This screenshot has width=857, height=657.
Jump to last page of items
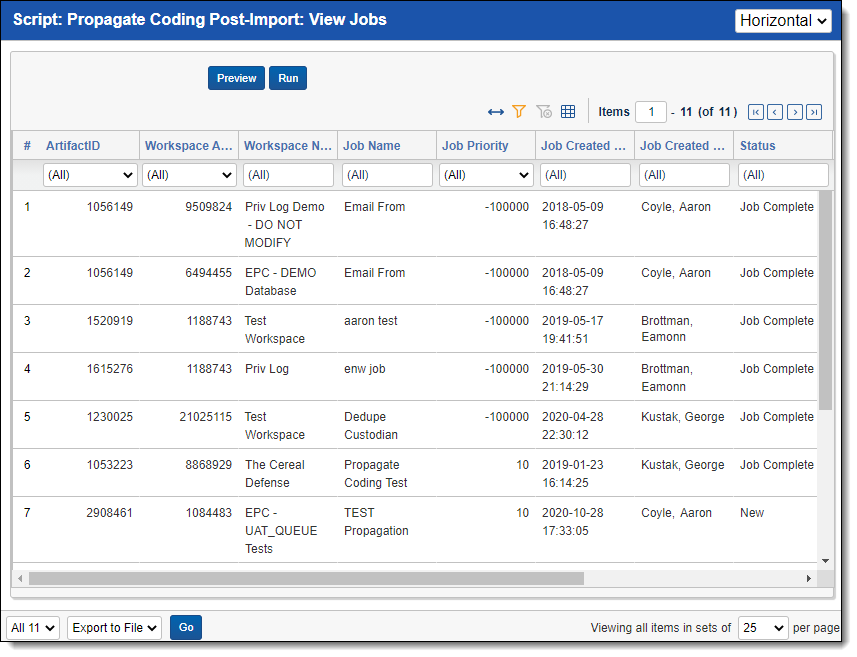pyautogui.click(x=814, y=112)
